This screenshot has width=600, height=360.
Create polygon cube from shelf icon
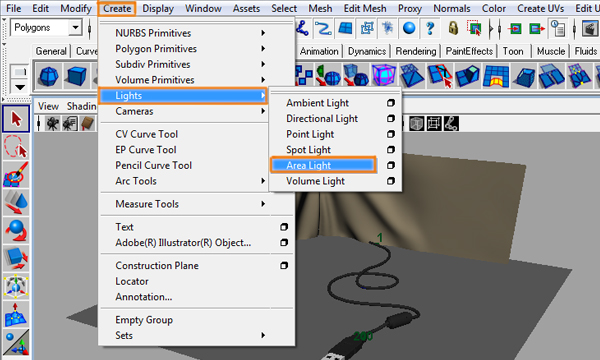77,76
